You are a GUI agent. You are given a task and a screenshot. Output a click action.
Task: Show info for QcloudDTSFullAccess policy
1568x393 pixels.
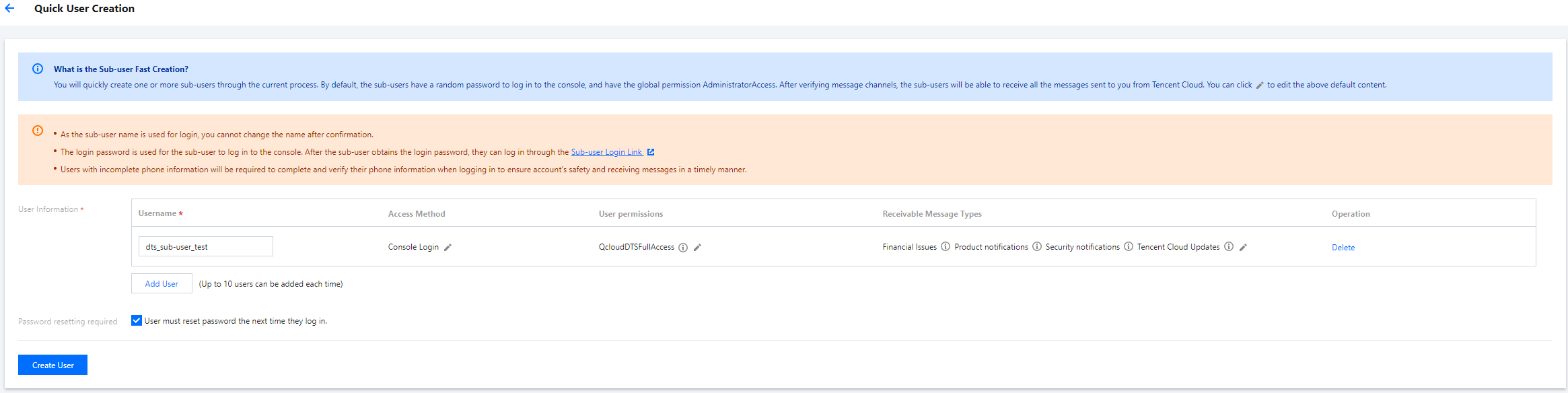point(683,248)
